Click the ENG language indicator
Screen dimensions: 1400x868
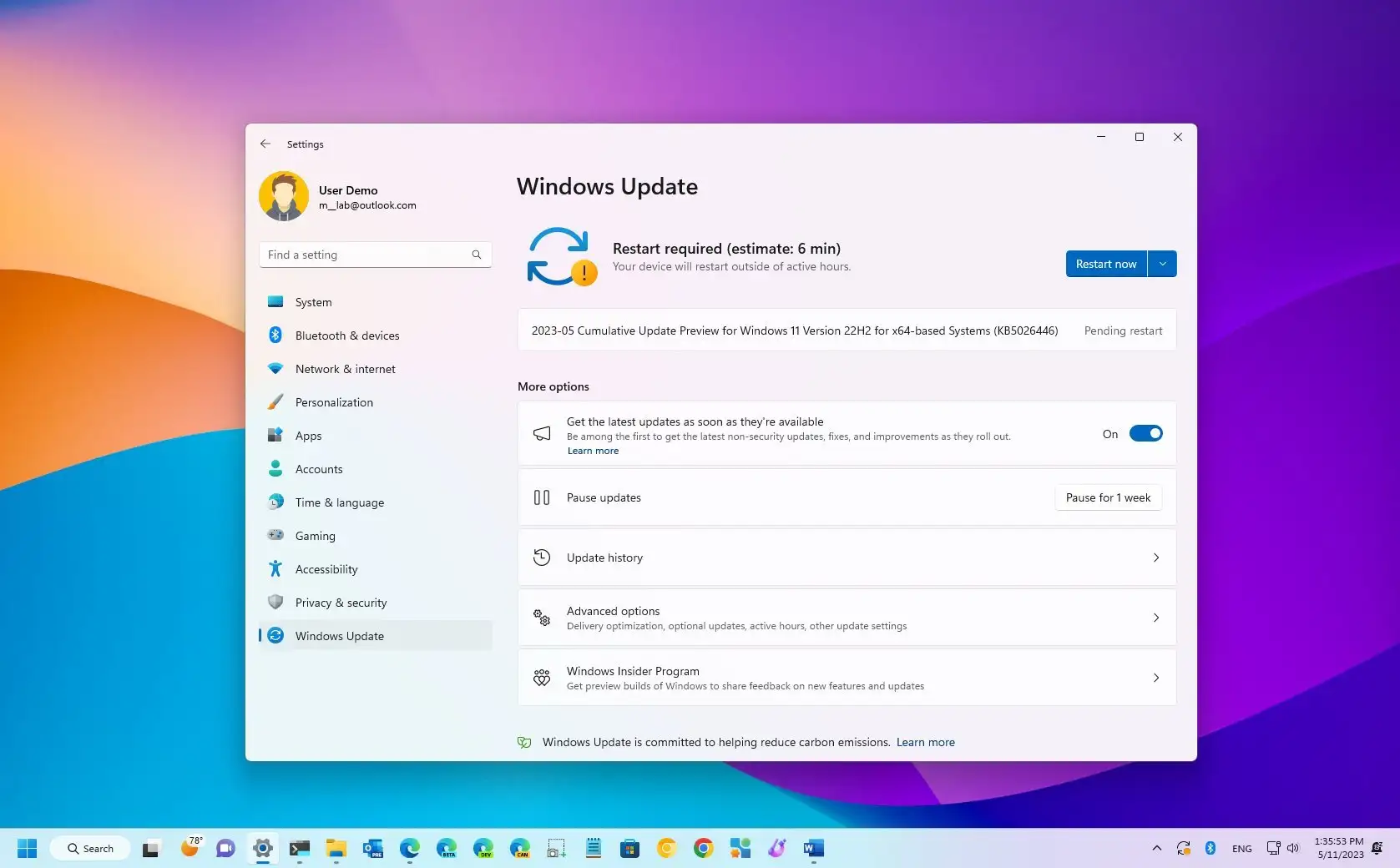(x=1241, y=849)
